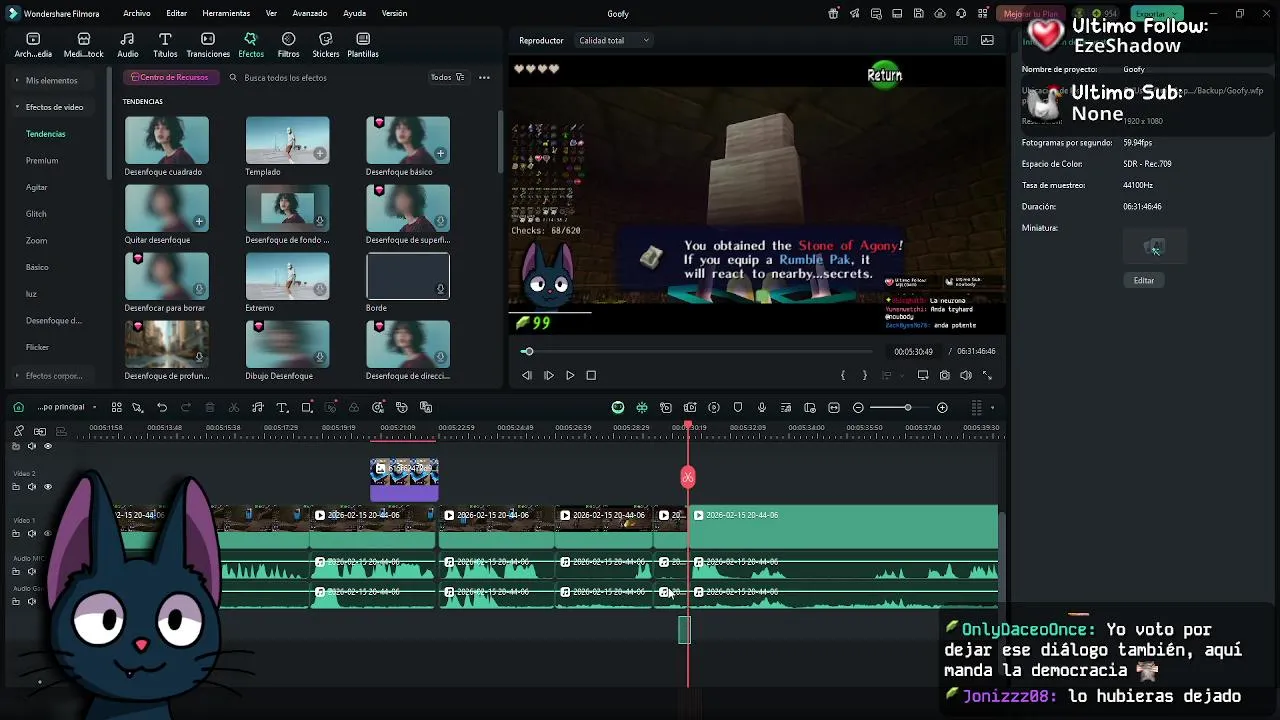Open the main track dropdown '...po principal'
This screenshot has width=1280, height=720.
pyautogui.click(x=66, y=407)
